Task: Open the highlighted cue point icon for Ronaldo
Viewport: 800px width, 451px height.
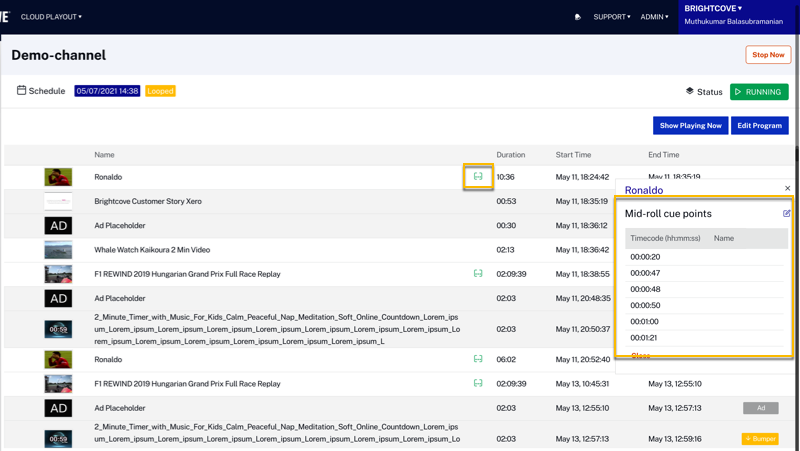Action: [478, 177]
